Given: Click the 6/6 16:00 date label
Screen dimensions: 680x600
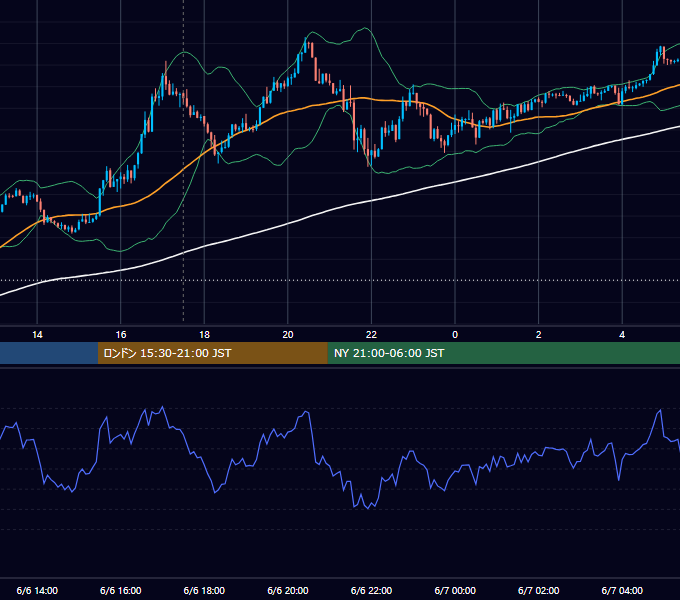Looking at the screenshot, I should (x=121, y=590).
